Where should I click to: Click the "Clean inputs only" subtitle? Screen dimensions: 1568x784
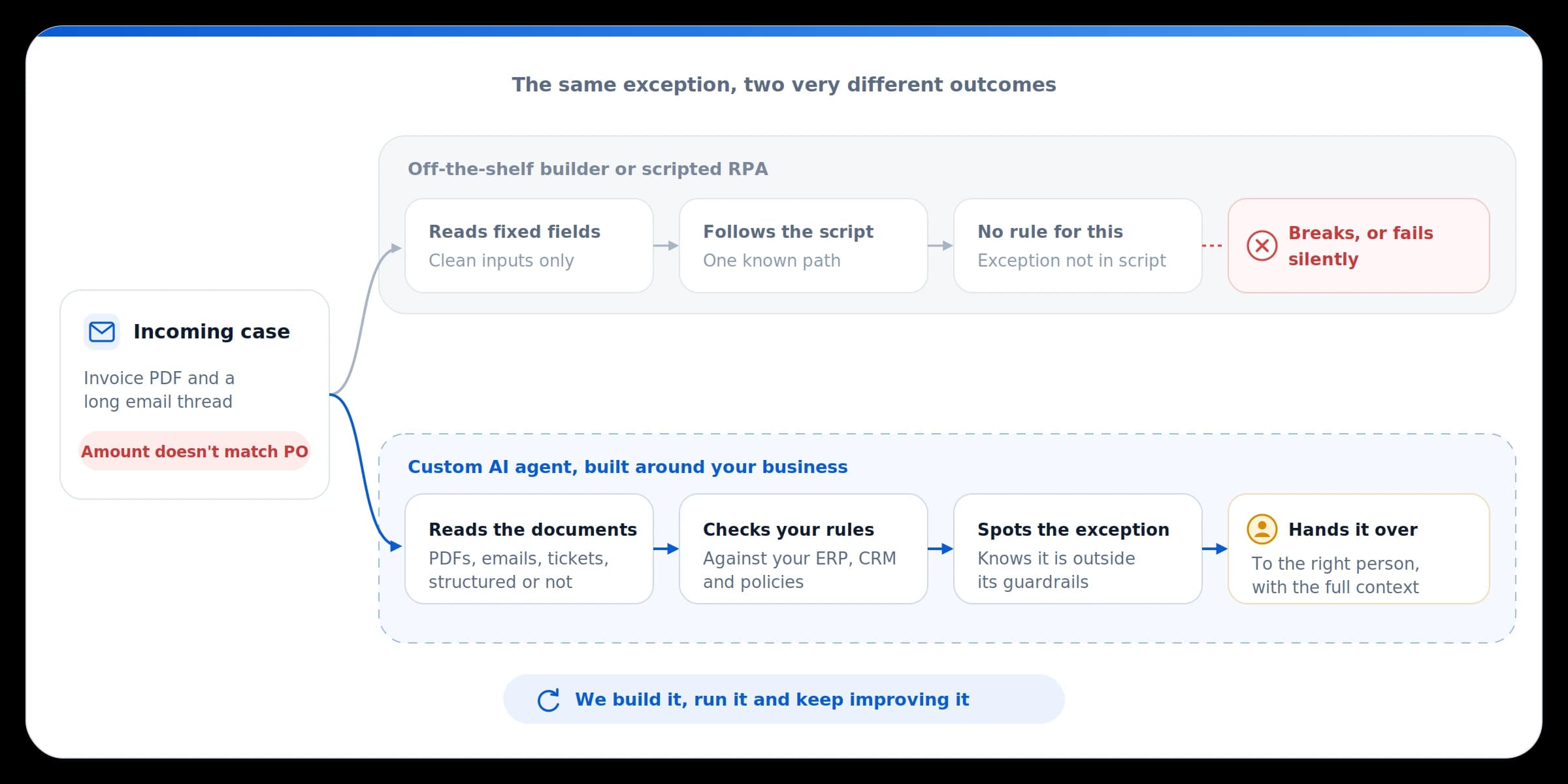pyautogui.click(x=501, y=260)
